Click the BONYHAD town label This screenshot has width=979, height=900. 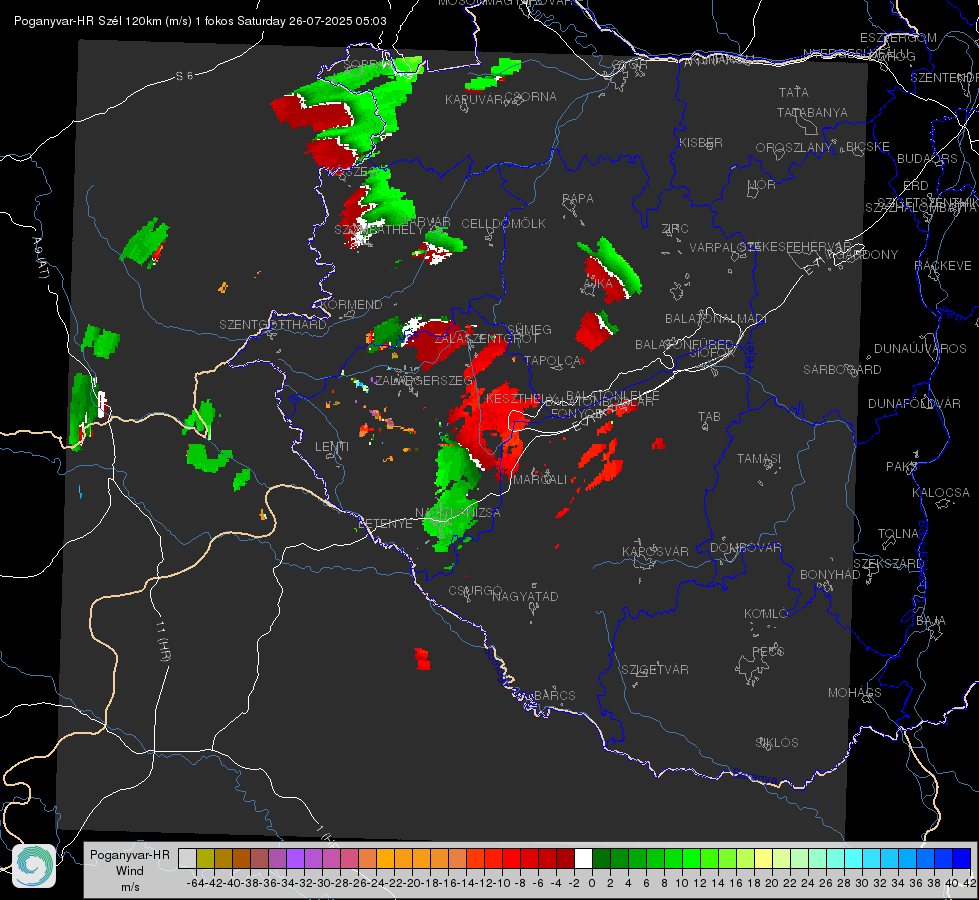point(830,574)
